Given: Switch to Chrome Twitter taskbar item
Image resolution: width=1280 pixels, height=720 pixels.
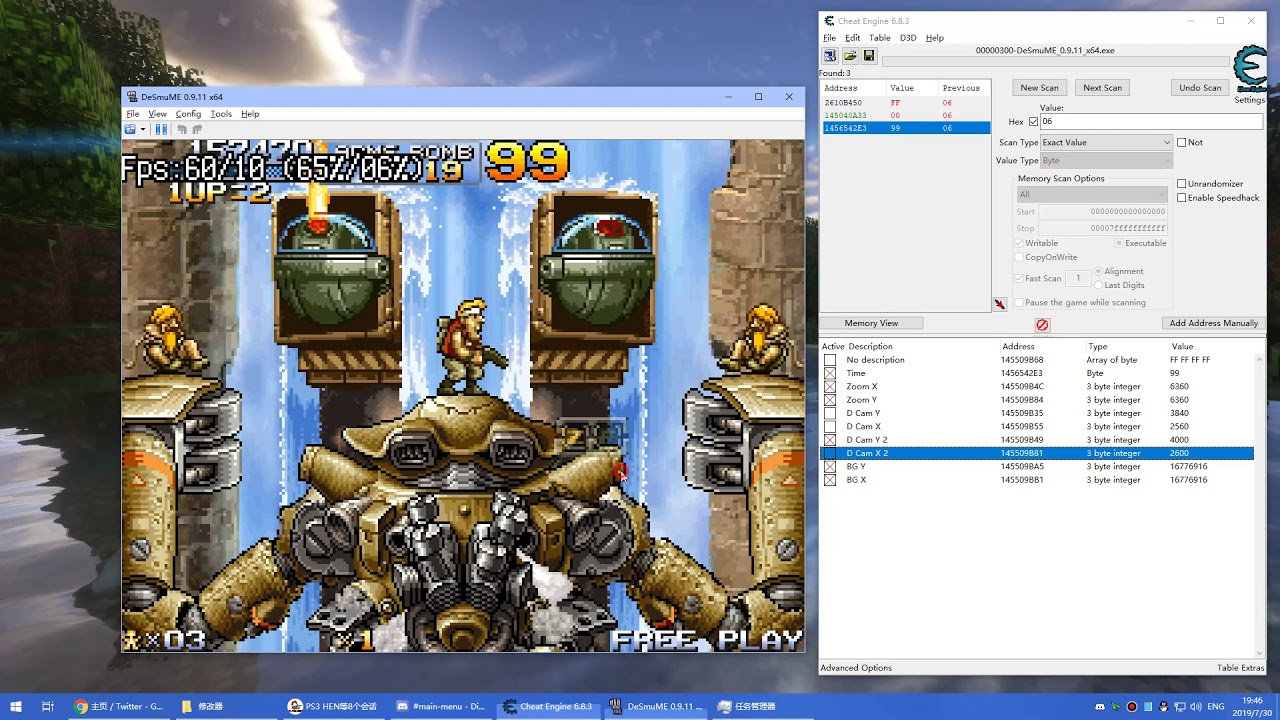Looking at the screenshot, I should [x=118, y=706].
